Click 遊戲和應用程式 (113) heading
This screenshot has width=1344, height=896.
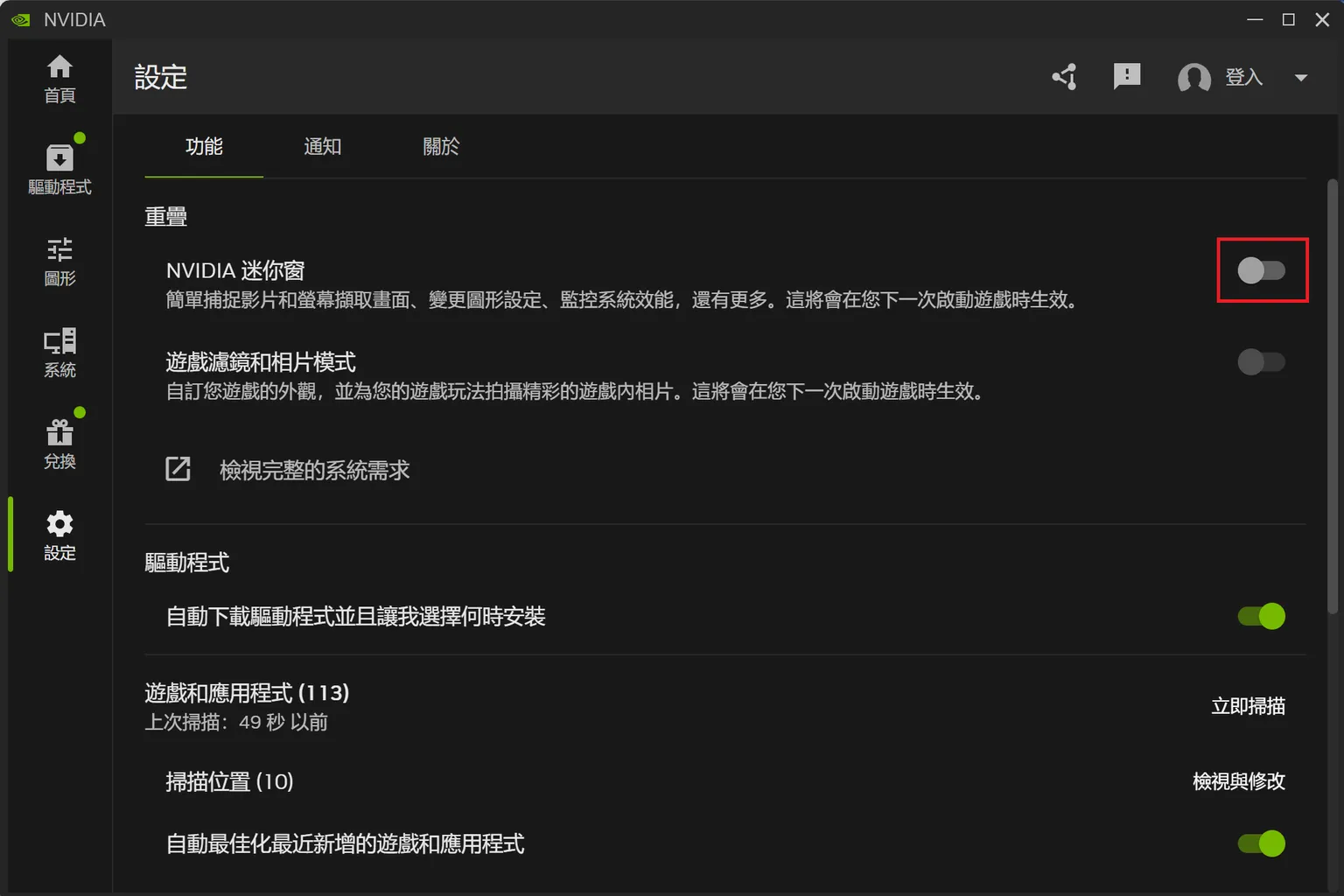coord(247,693)
